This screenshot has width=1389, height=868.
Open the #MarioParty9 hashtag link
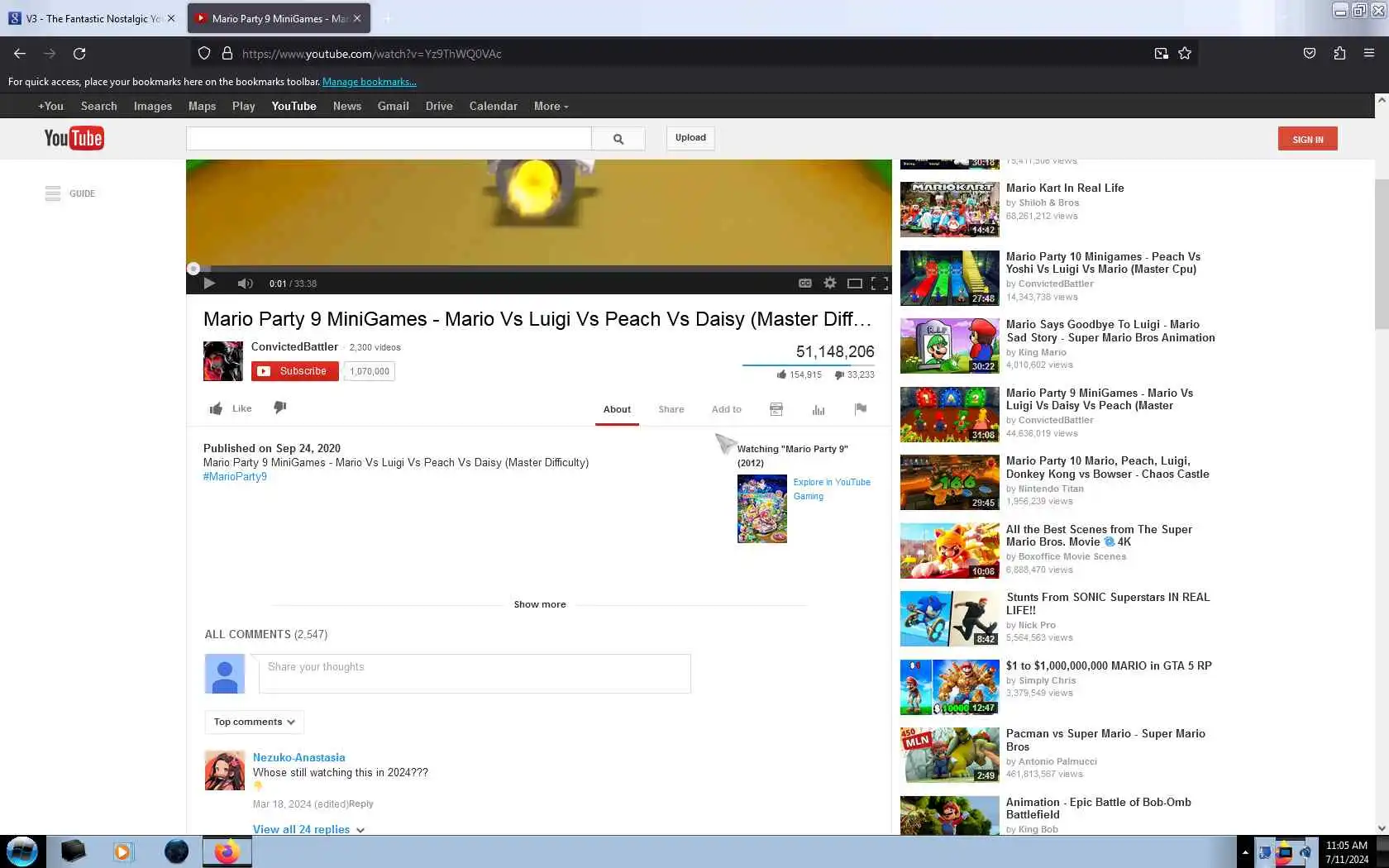click(x=235, y=476)
